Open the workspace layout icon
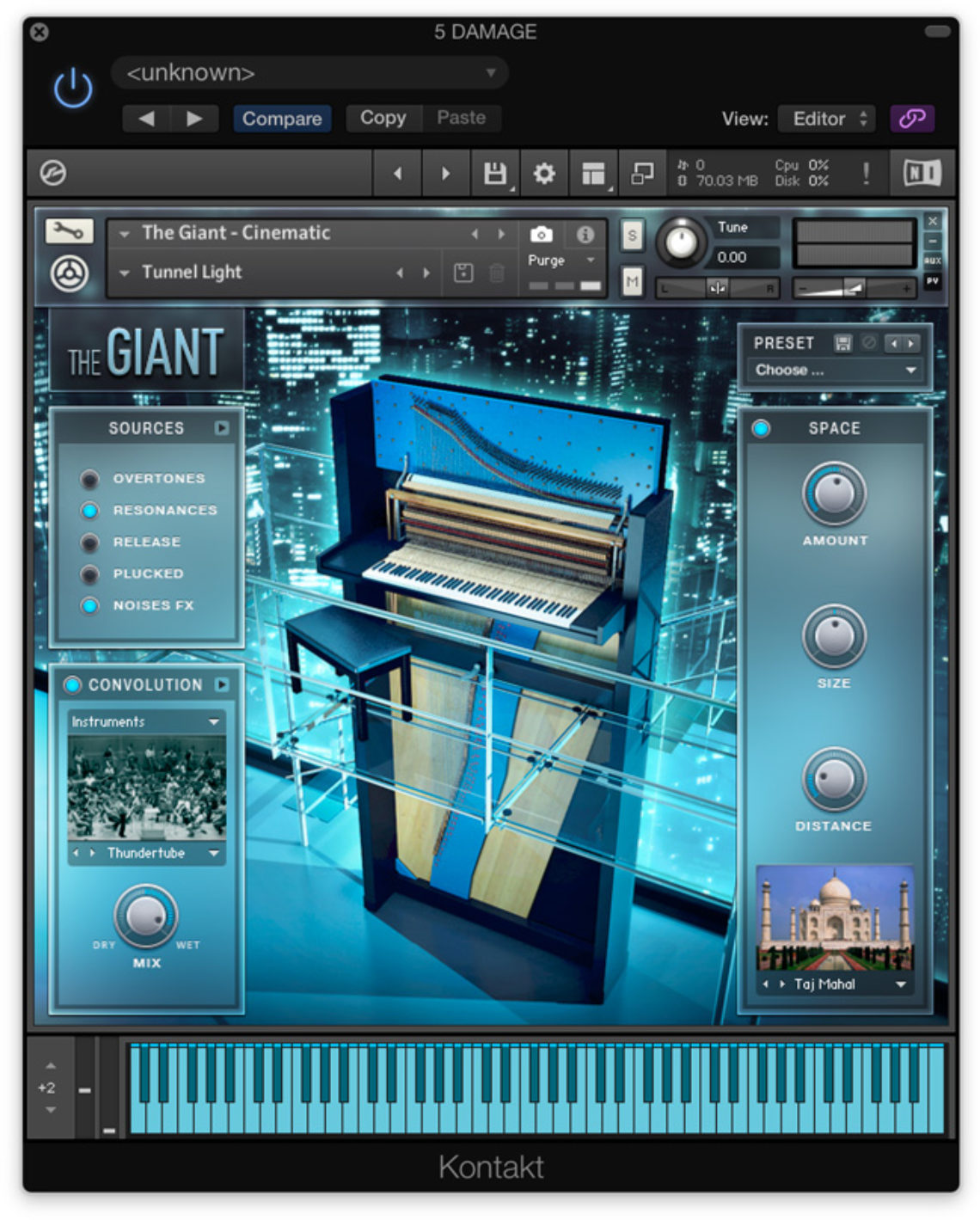 click(x=593, y=174)
